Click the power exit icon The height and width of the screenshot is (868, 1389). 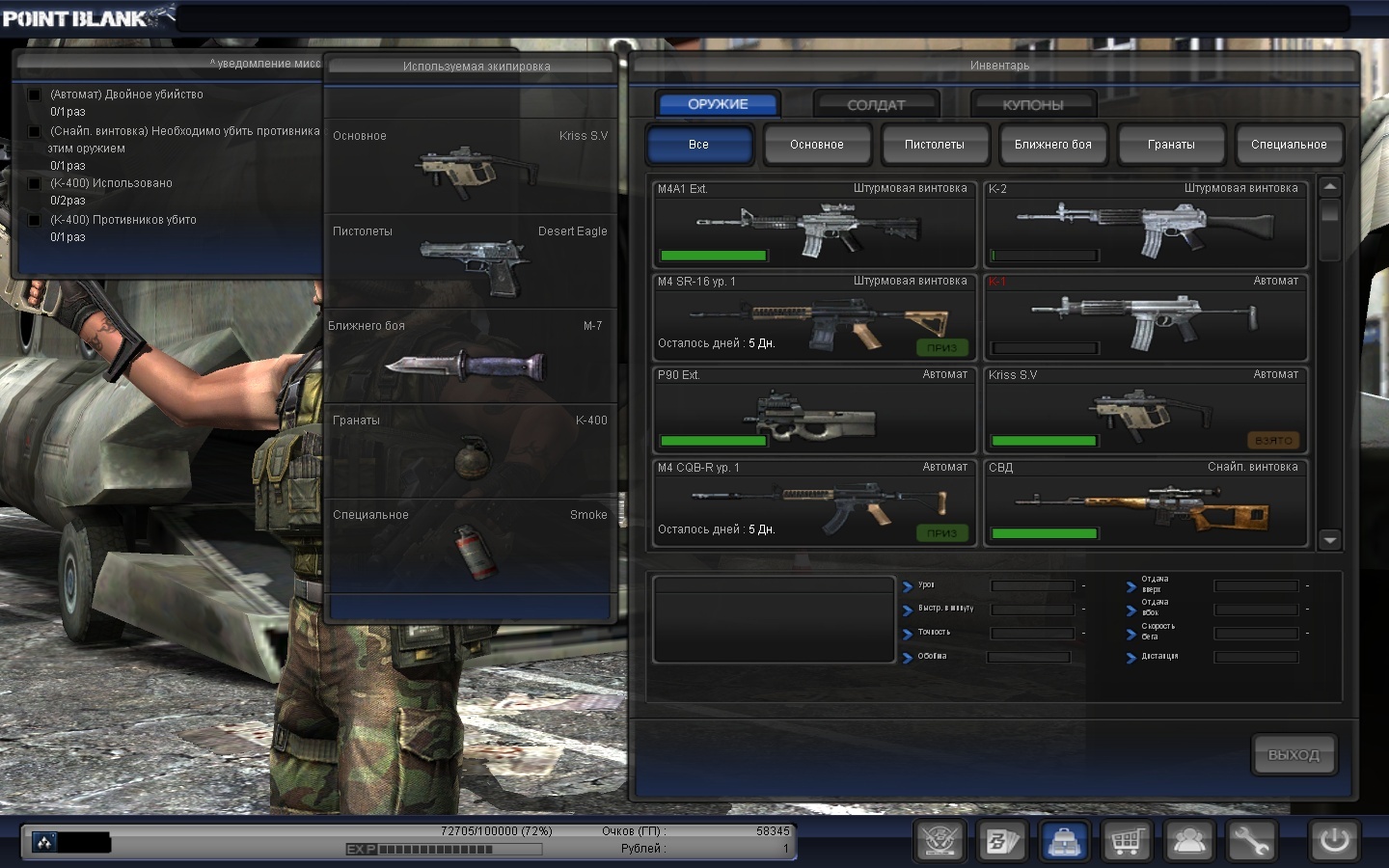[x=1334, y=841]
